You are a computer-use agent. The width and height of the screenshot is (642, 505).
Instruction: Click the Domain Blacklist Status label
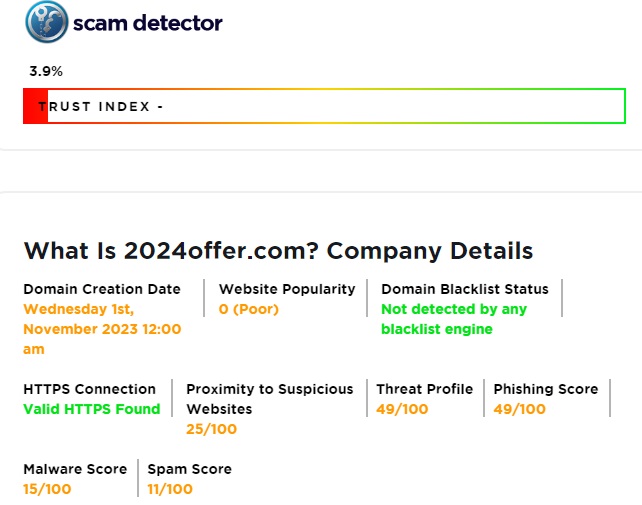point(465,289)
